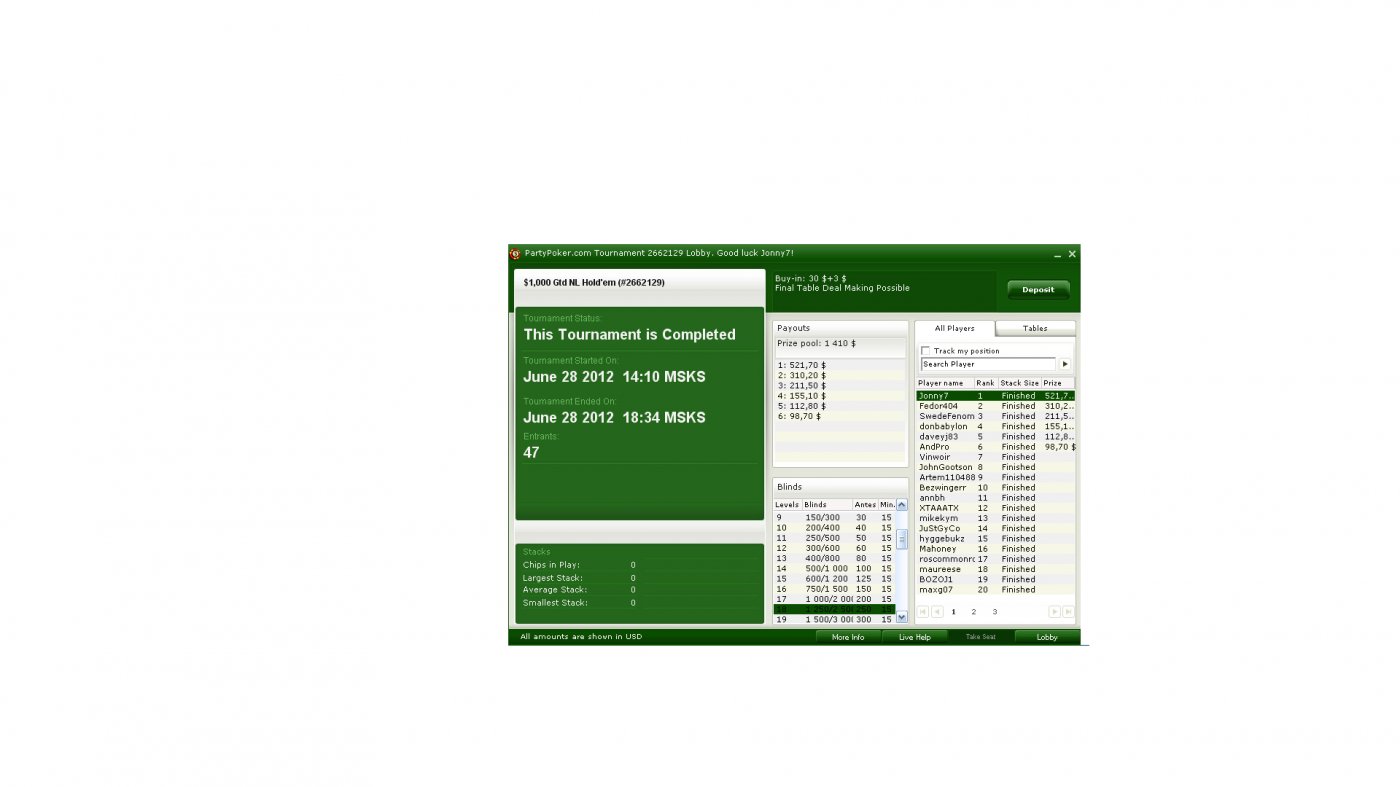Select player row Fedor404
This screenshot has height=787, width=1400.
(x=996, y=406)
